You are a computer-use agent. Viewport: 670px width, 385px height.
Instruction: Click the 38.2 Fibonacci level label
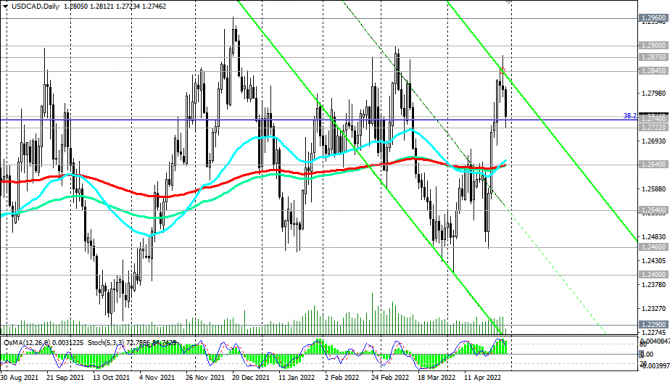point(630,116)
